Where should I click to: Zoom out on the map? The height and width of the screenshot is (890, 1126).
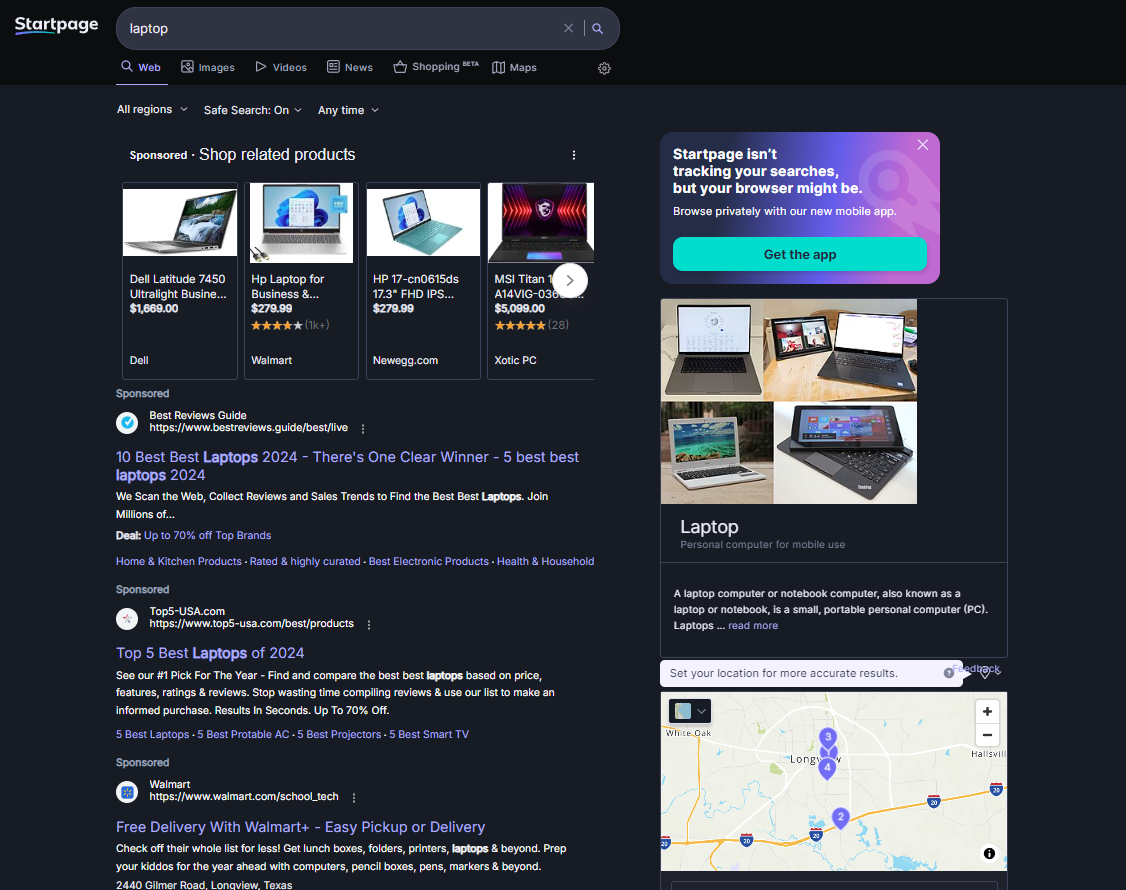click(987, 735)
